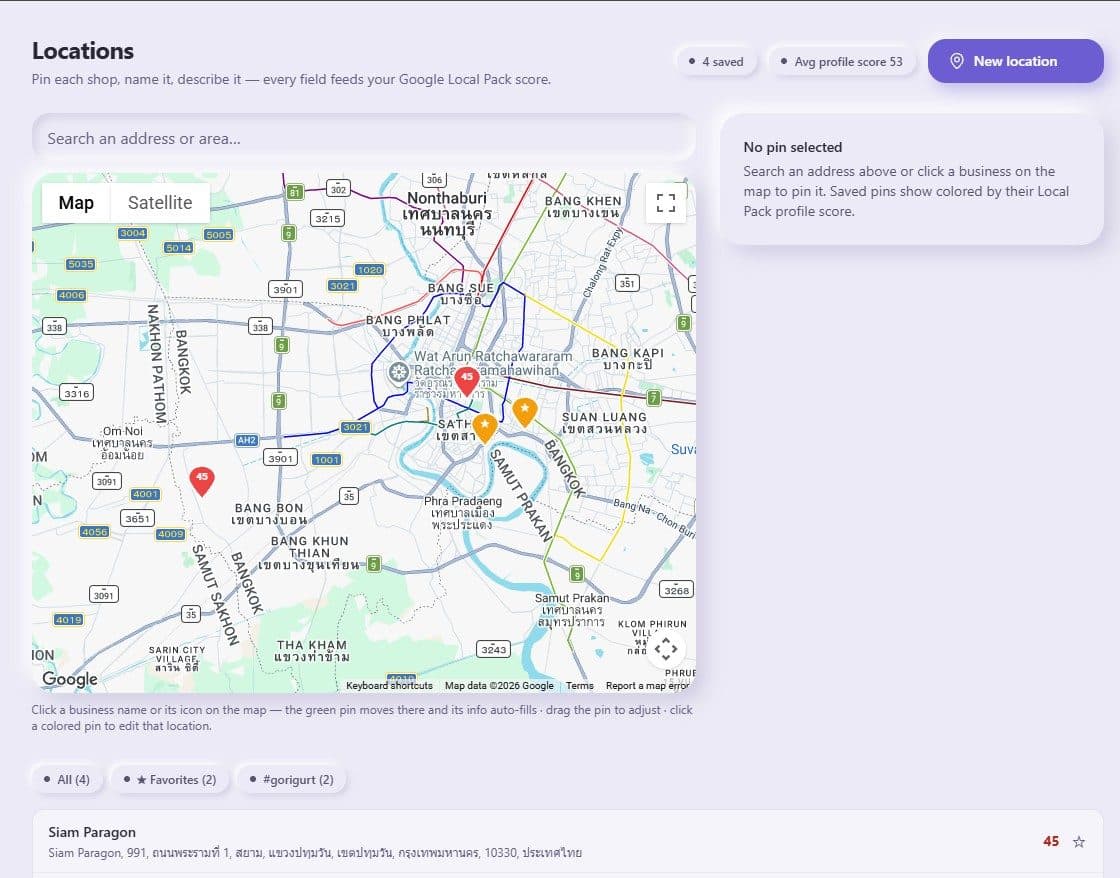Select the orange star pin near Sathon

point(485,429)
